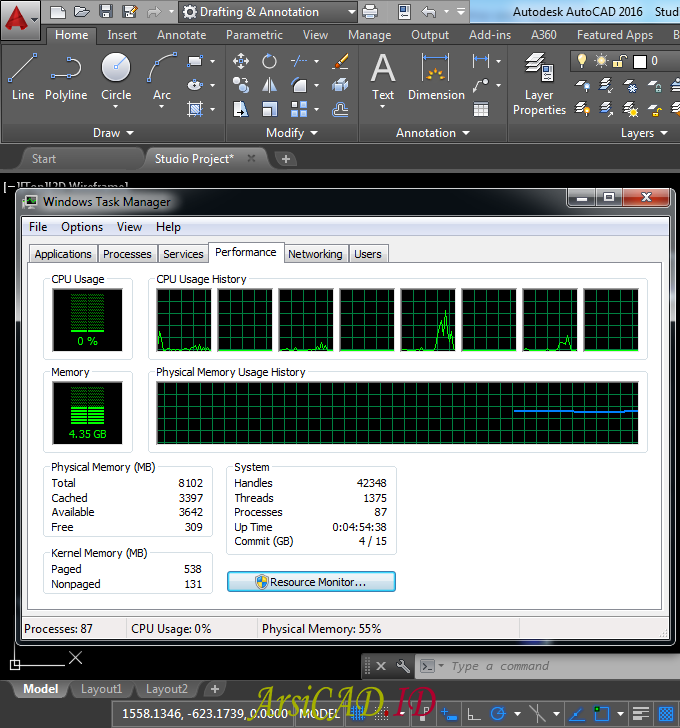Select the Stretch tool

pos(240,110)
